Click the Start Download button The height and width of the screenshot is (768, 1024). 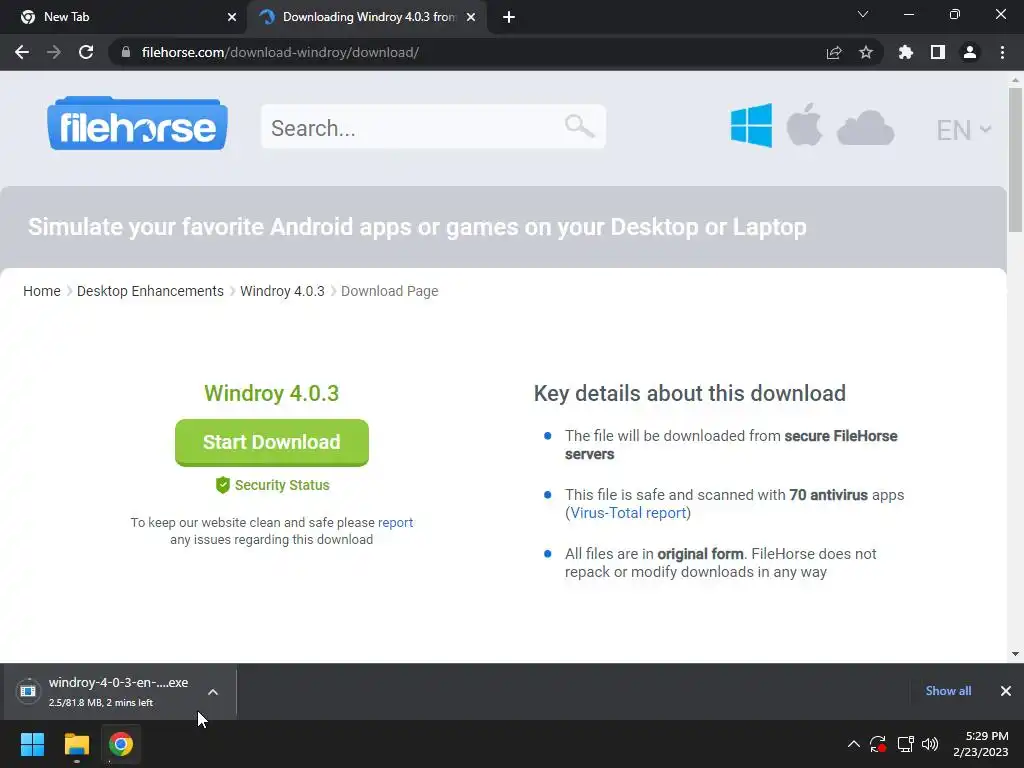pyautogui.click(x=272, y=443)
